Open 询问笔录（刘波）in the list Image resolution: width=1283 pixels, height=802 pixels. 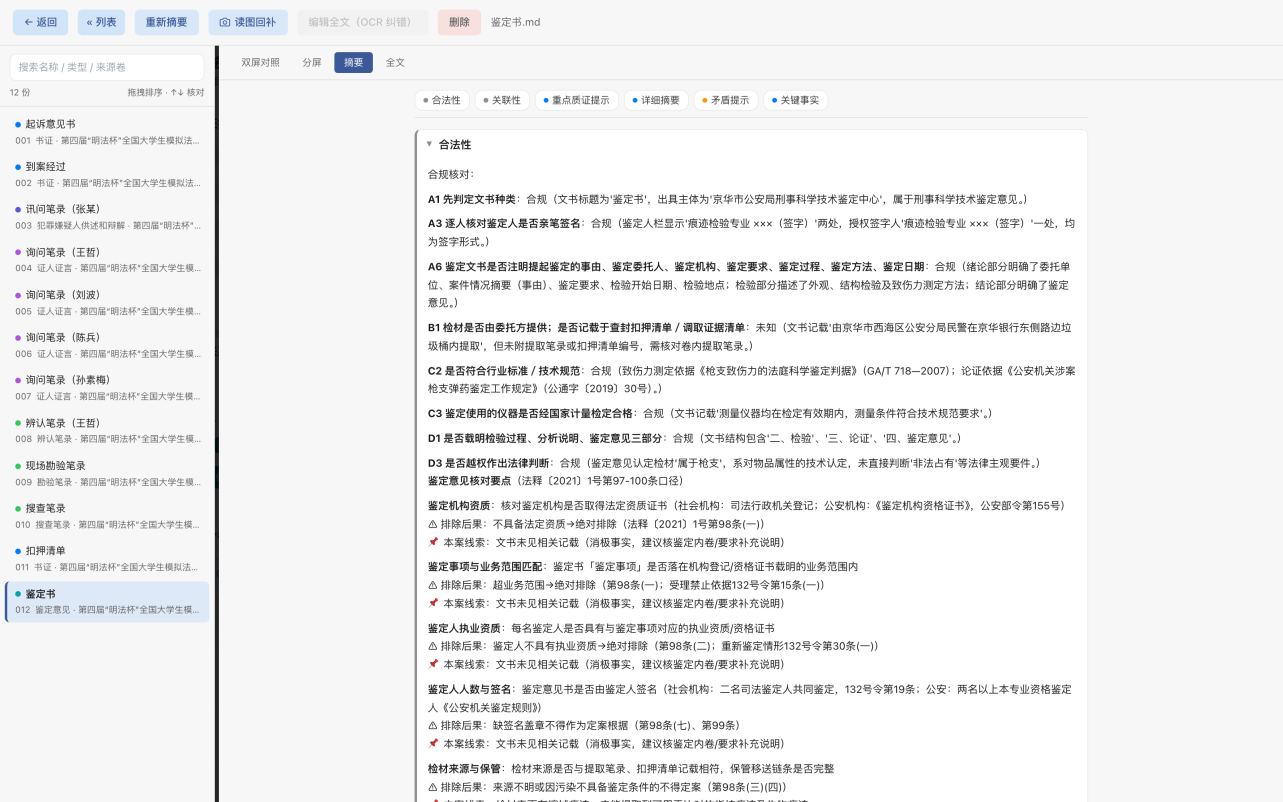pos(107,302)
